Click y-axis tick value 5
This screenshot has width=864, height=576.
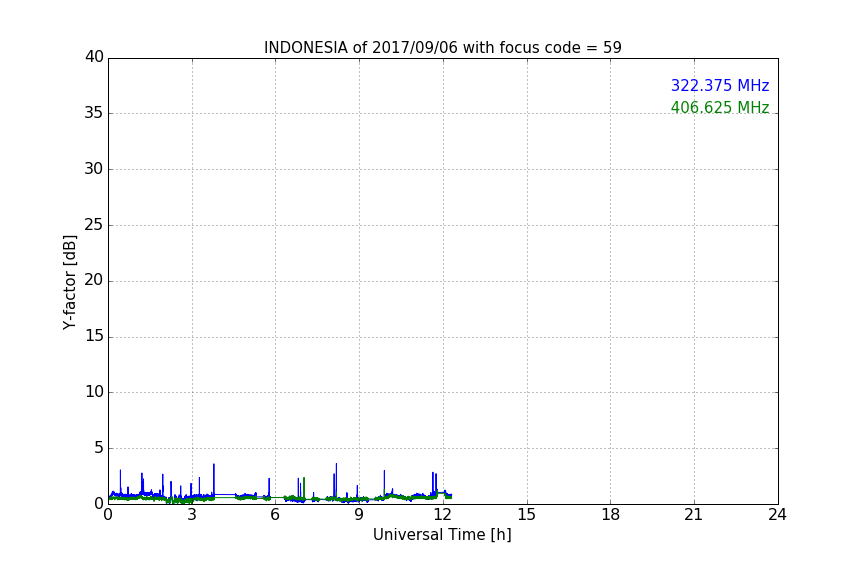[x=99, y=448]
